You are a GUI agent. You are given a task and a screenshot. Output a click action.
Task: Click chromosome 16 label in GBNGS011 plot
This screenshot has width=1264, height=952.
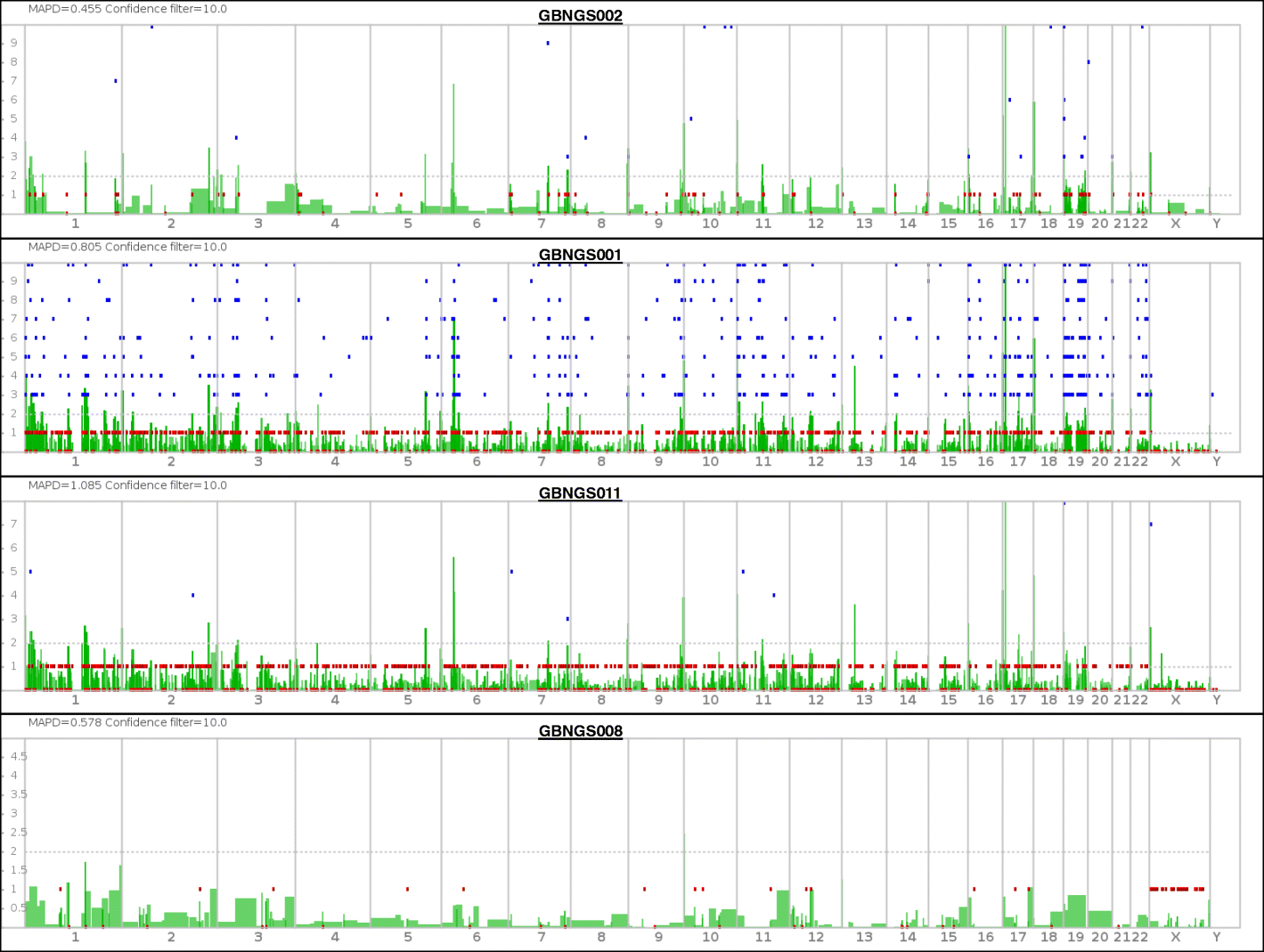tap(985, 700)
